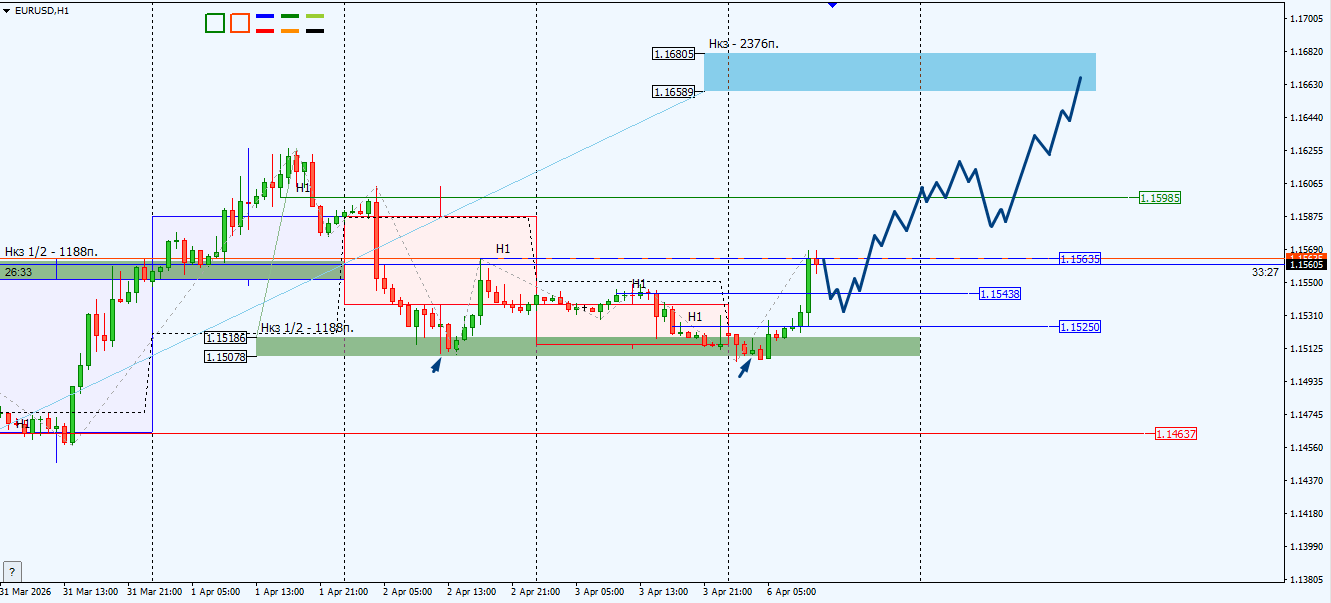
Task: Select the light green line color bar
Action: coord(315,16)
